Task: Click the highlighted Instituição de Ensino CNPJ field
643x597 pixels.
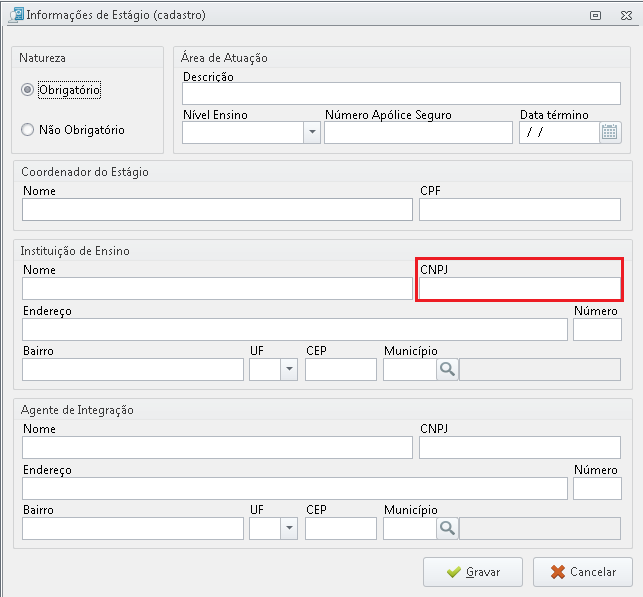Action: click(520, 288)
